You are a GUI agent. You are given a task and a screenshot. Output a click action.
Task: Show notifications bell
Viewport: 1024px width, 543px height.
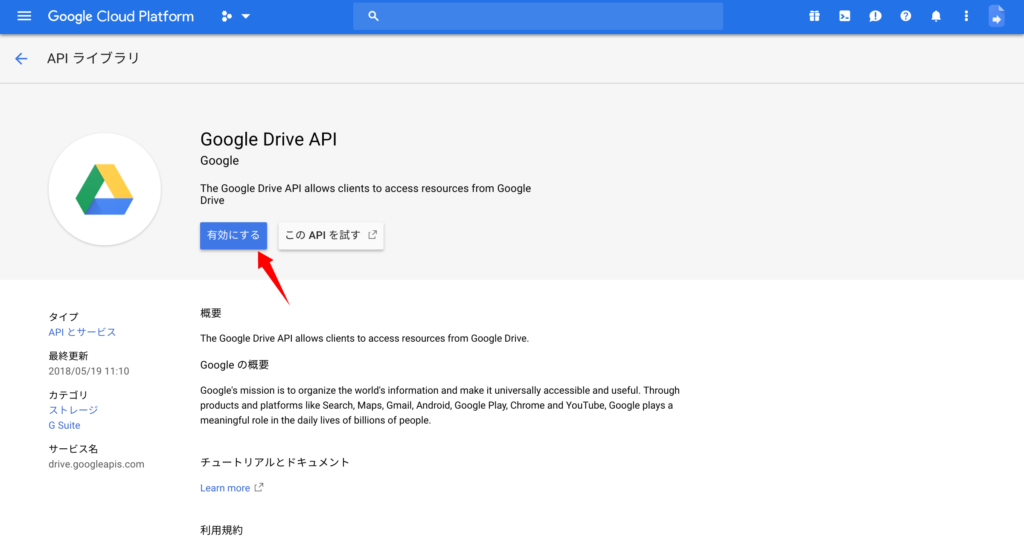click(x=936, y=16)
